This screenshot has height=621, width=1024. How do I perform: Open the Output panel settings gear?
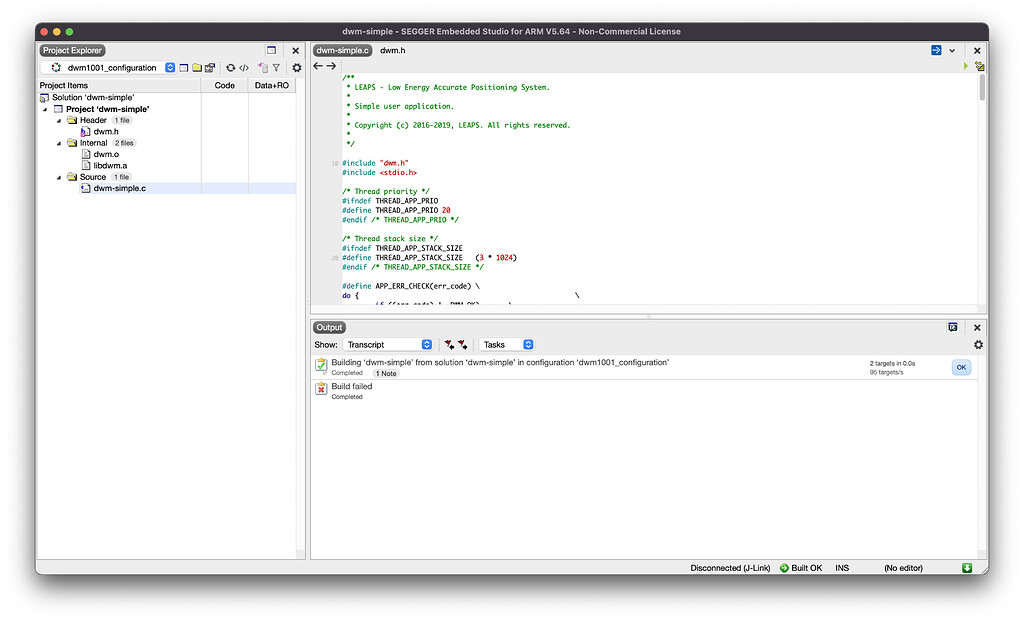(978, 345)
